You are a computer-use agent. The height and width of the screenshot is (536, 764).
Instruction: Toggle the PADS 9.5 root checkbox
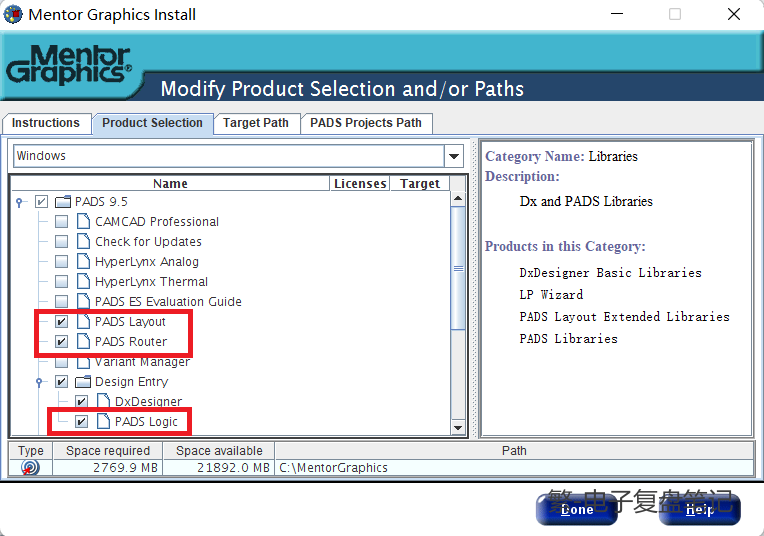click(41, 201)
